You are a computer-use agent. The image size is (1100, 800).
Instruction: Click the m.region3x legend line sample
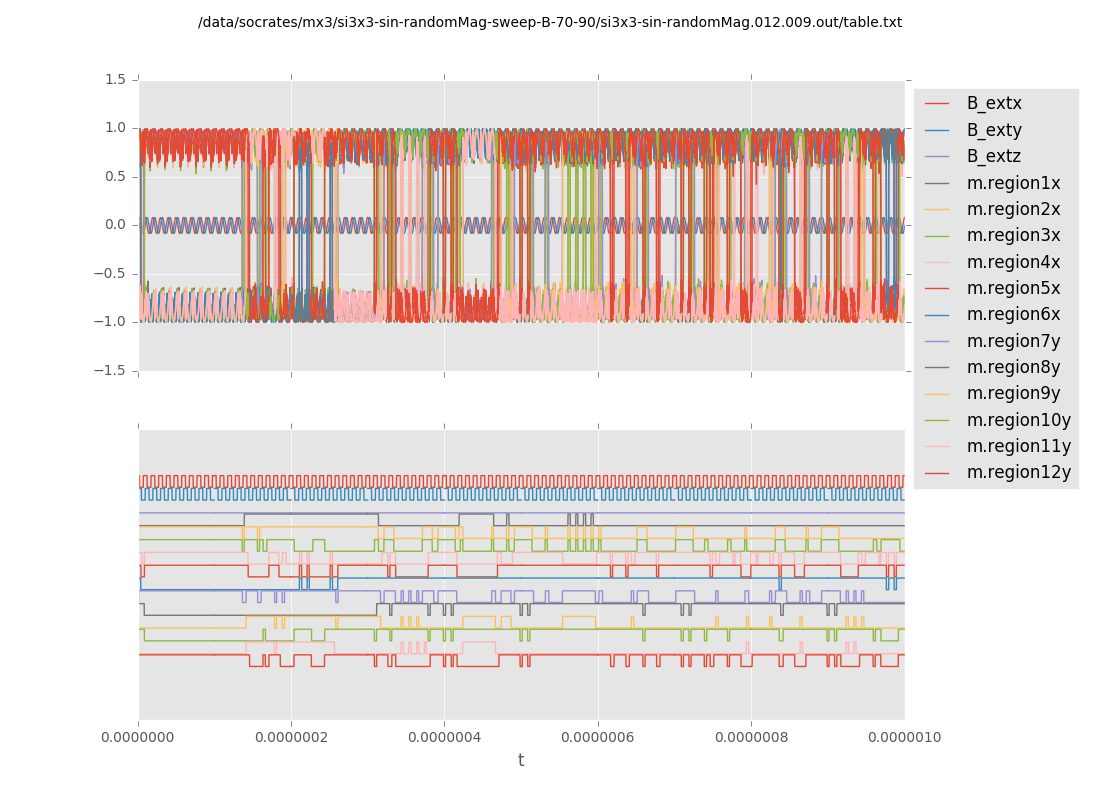click(x=937, y=236)
